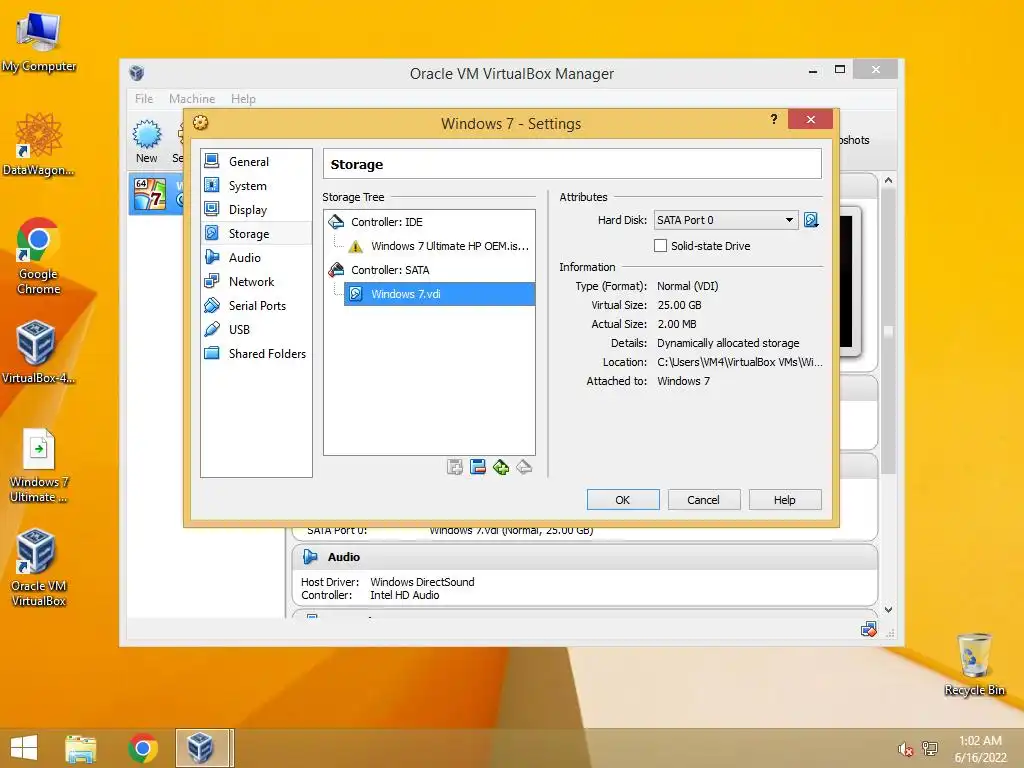Click the Dynamically allocated storage detail text
Viewport: 1024px width, 768px height.
click(728, 343)
